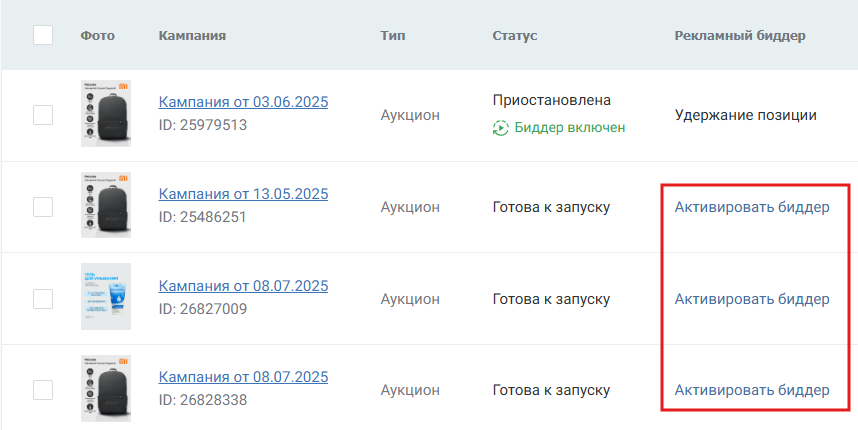Click the Рекламный биддер column header
This screenshot has width=858, height=430.
coord(740,36)
